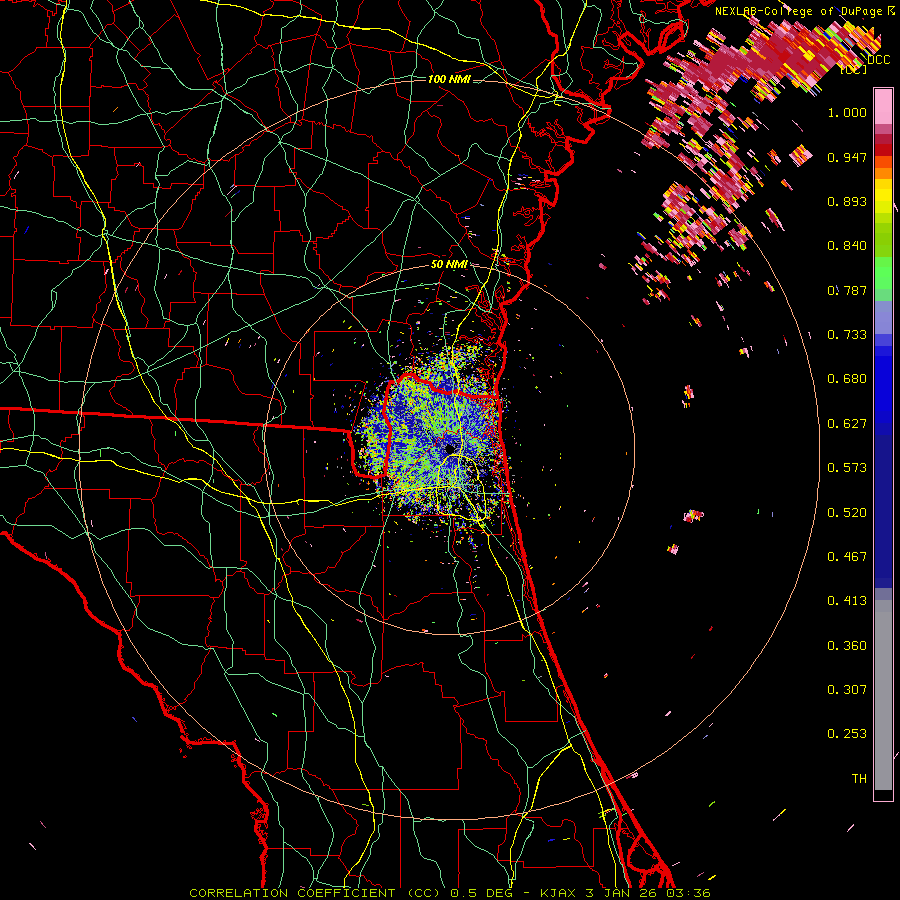Click the 0.253 scale value
Image resolution: width=900 pixels, height=900 pixels.
[847, 734]
